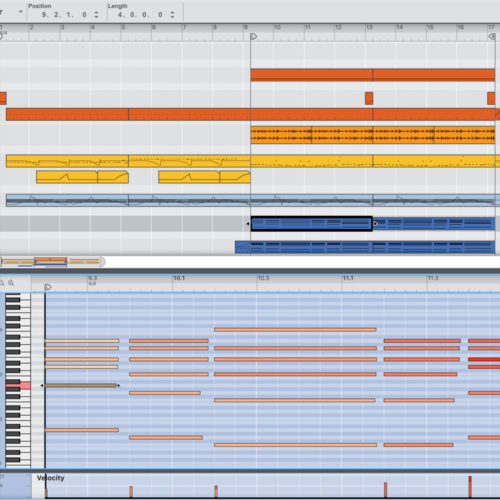Click the Length bars value field
This screenshot has width=500, height=500.
pyautogui.click(x=120, y=15)
